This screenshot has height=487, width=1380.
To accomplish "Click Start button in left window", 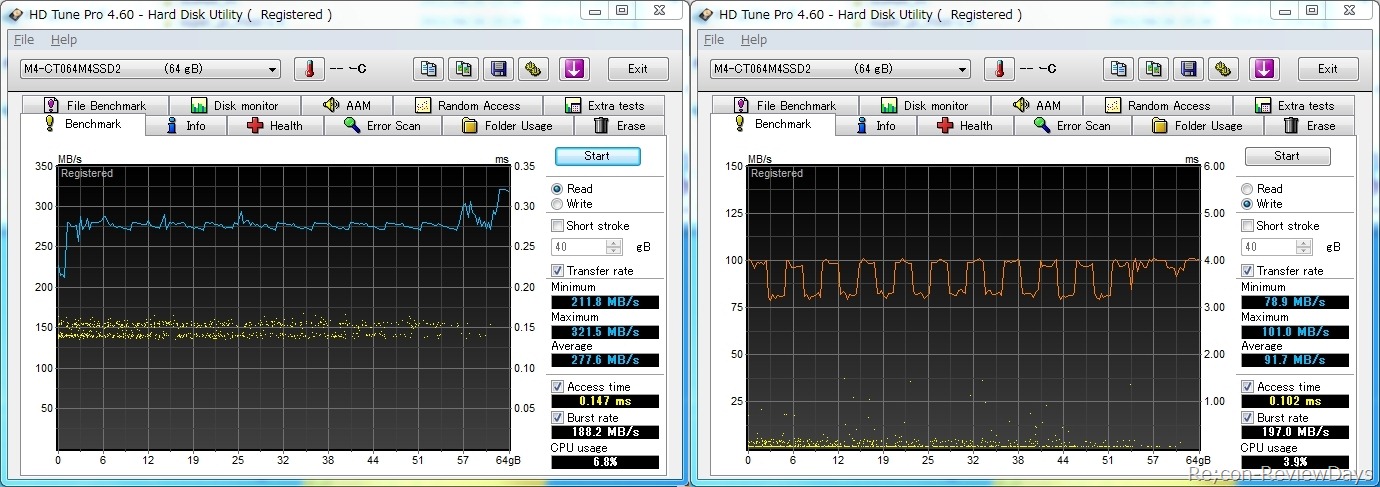I will click(x=597, y=156).
